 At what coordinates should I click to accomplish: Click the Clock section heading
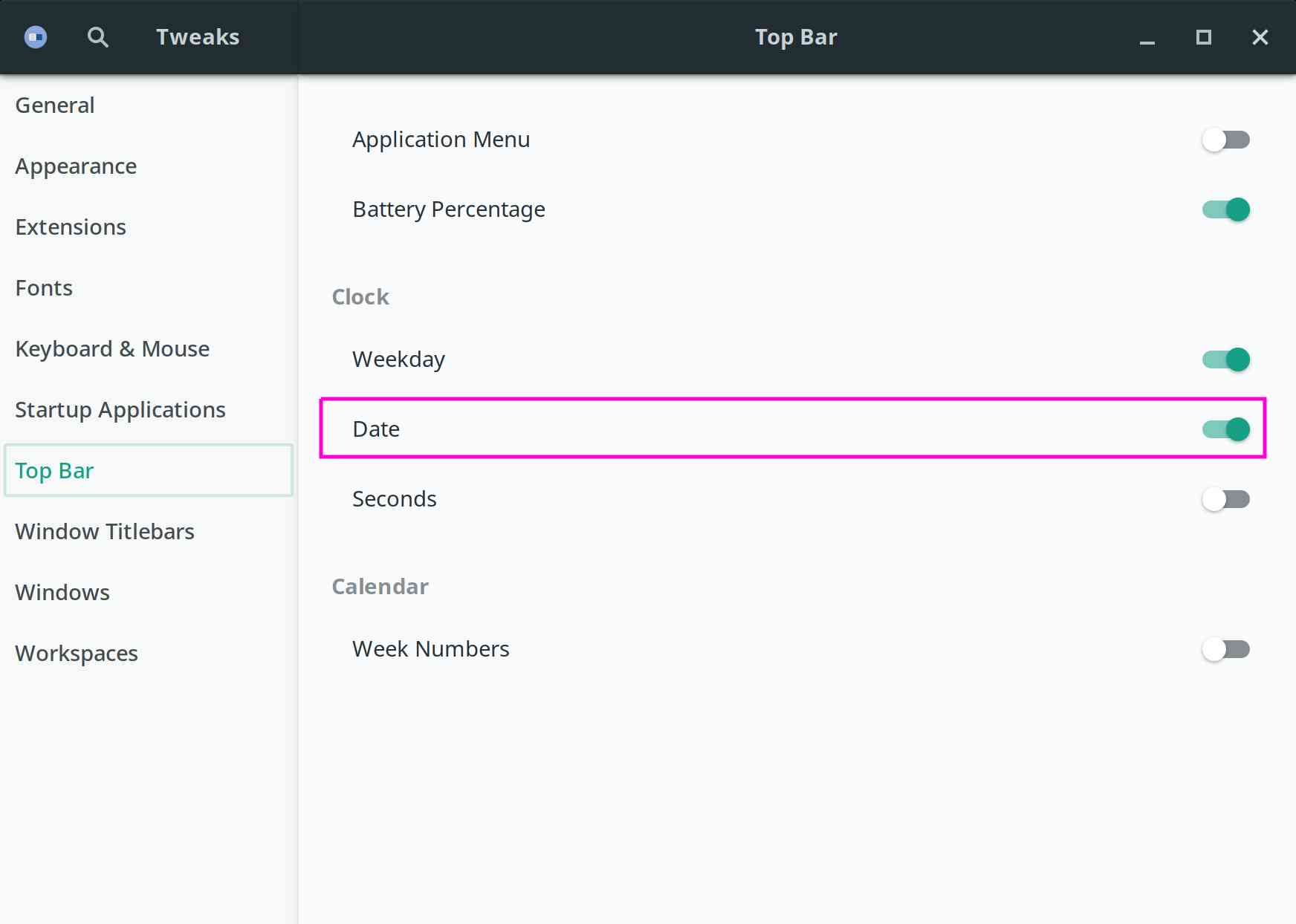coord(360,297)
